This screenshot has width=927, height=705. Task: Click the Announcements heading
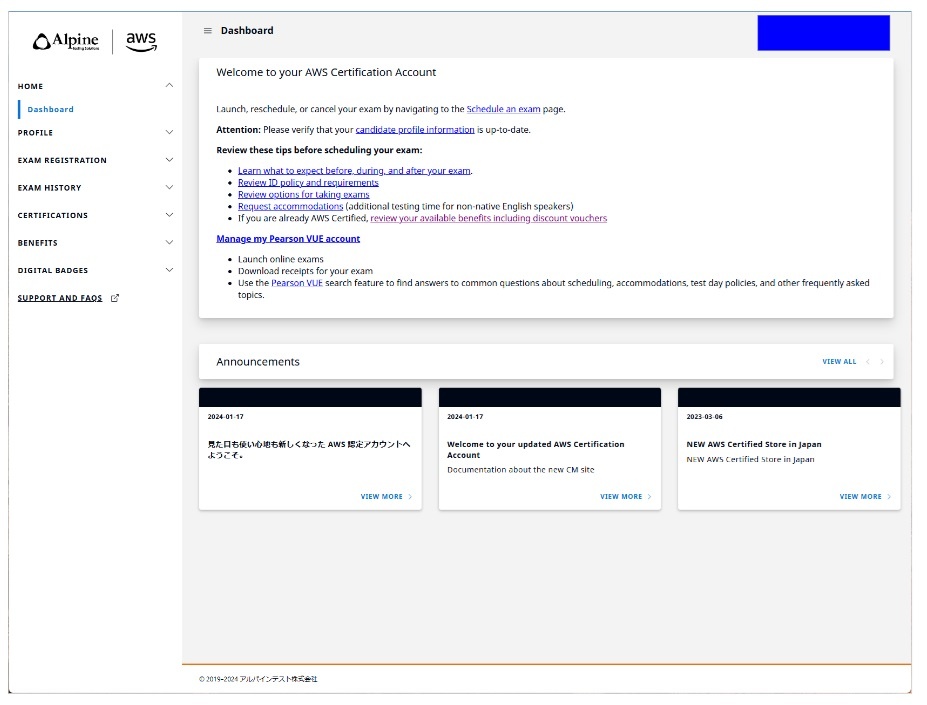pyautogui.click(x=258, y=361)
